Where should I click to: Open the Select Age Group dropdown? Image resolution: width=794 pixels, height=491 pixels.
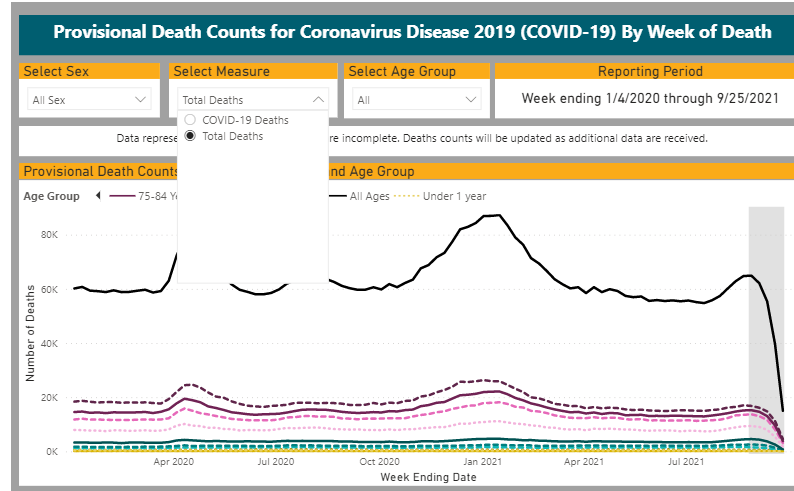(417, 100)
